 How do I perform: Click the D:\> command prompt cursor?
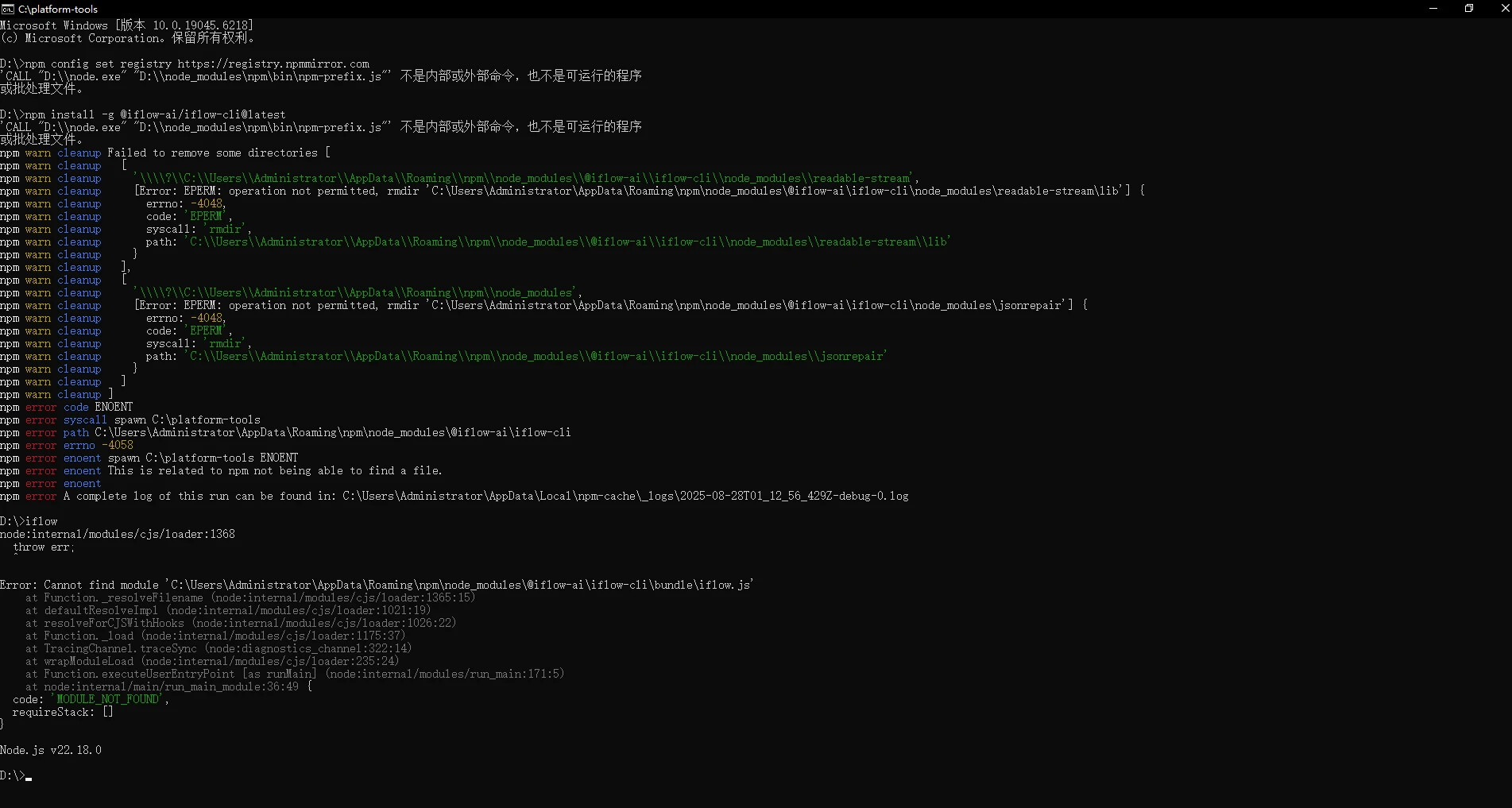tap(17, 776)
